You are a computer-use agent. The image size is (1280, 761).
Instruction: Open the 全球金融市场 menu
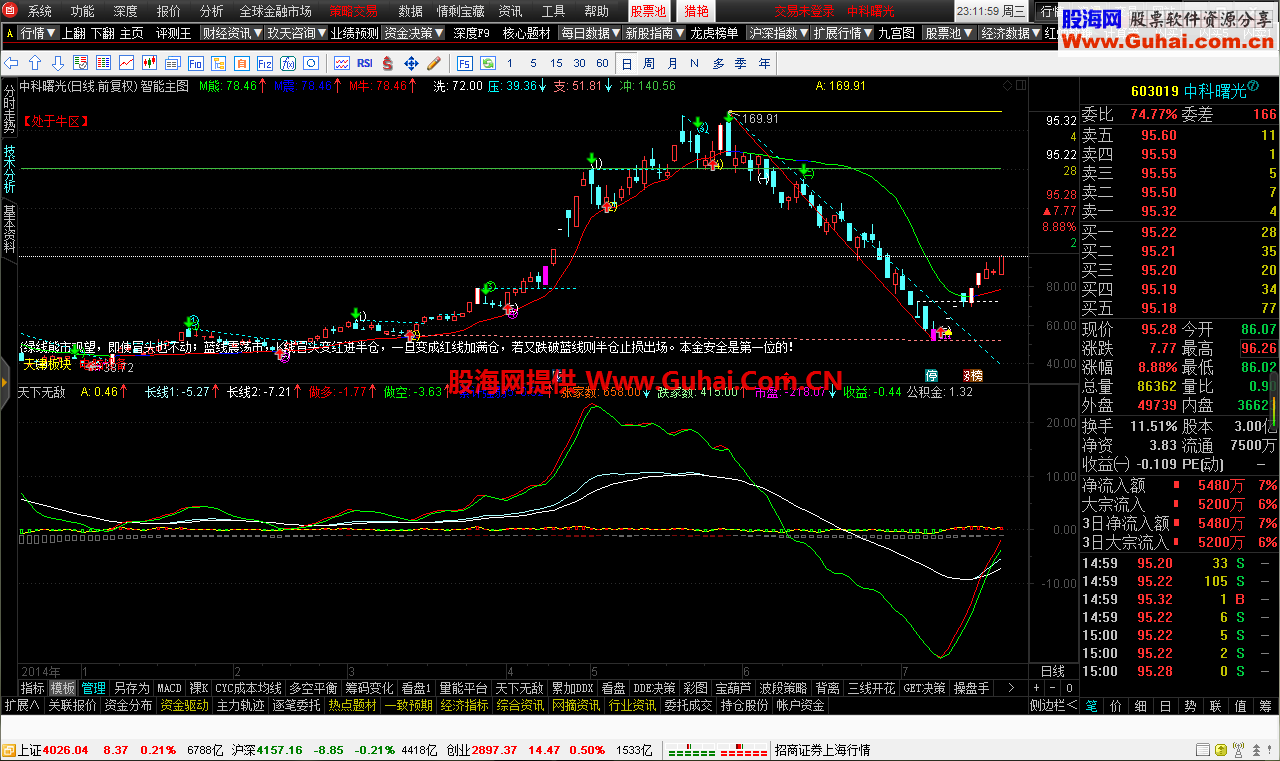tap(275, 11)
